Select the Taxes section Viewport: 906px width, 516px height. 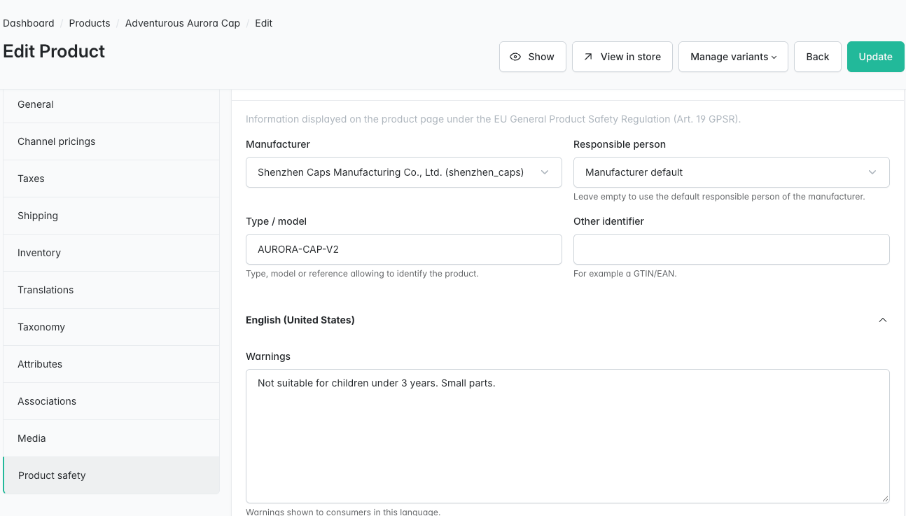(x=111, y=179)
